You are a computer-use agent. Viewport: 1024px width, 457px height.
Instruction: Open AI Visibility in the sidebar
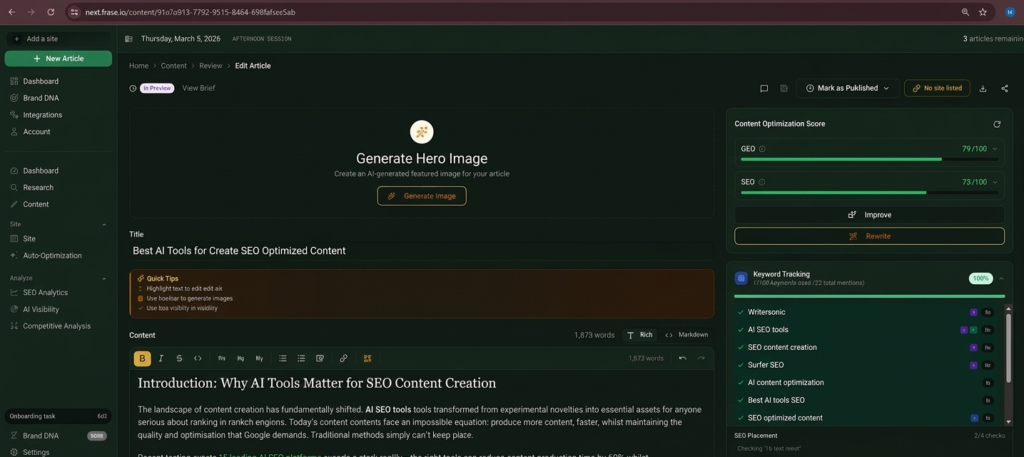tap(40, 309)
